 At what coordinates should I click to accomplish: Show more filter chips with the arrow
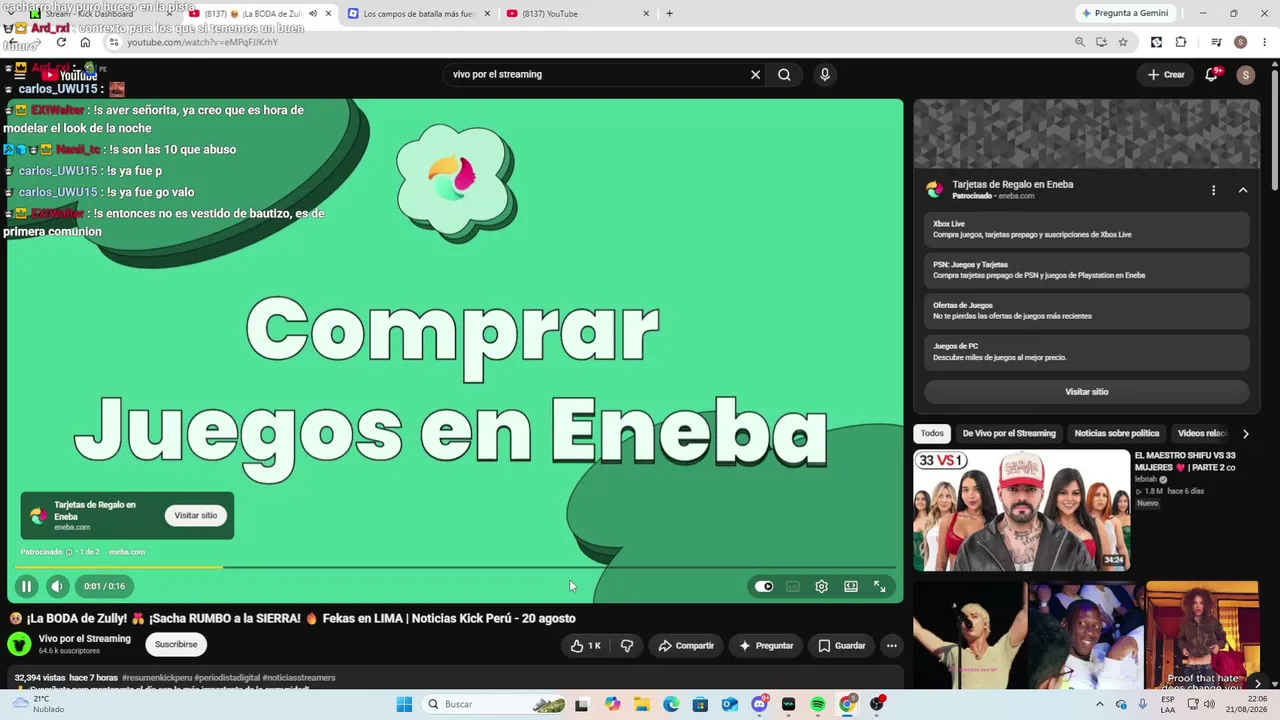pyautogui.click(x=1245, y=434)
